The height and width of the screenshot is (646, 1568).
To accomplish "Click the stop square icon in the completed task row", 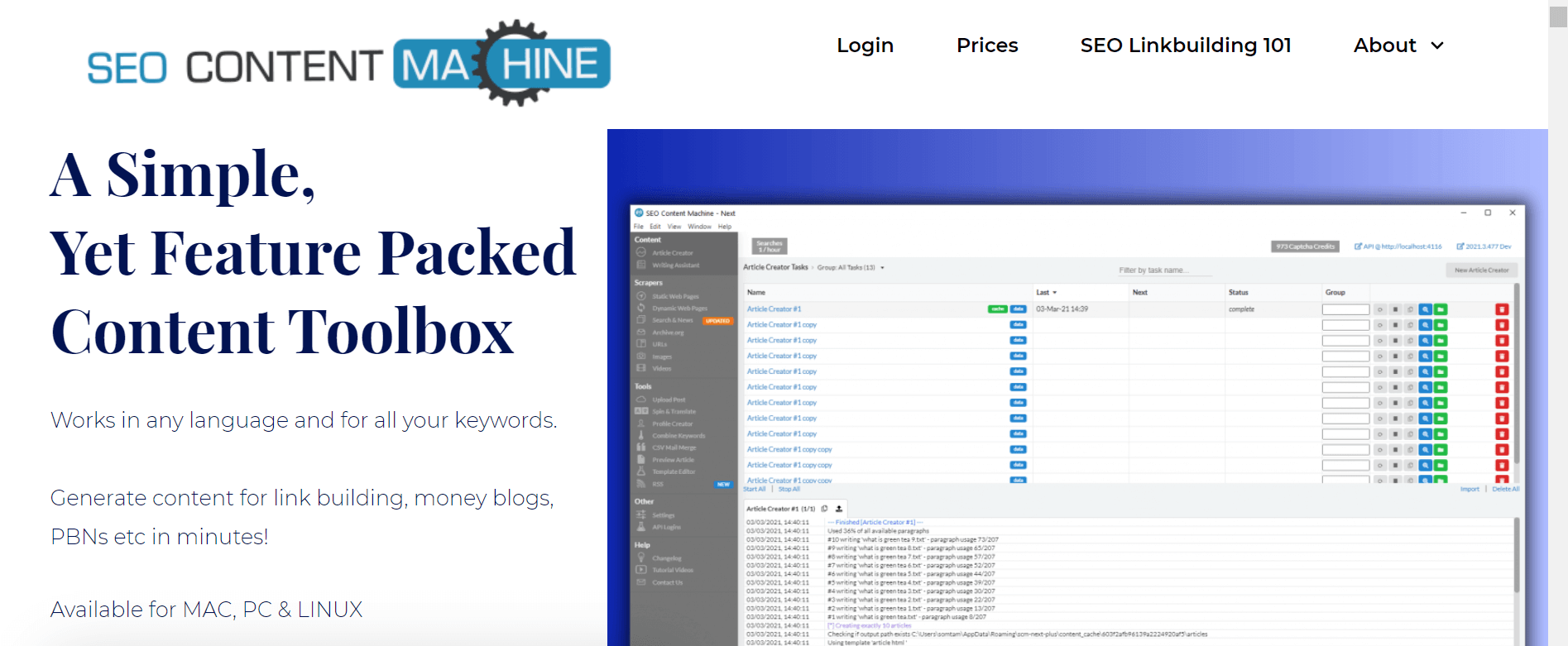I will point(1395,309).
